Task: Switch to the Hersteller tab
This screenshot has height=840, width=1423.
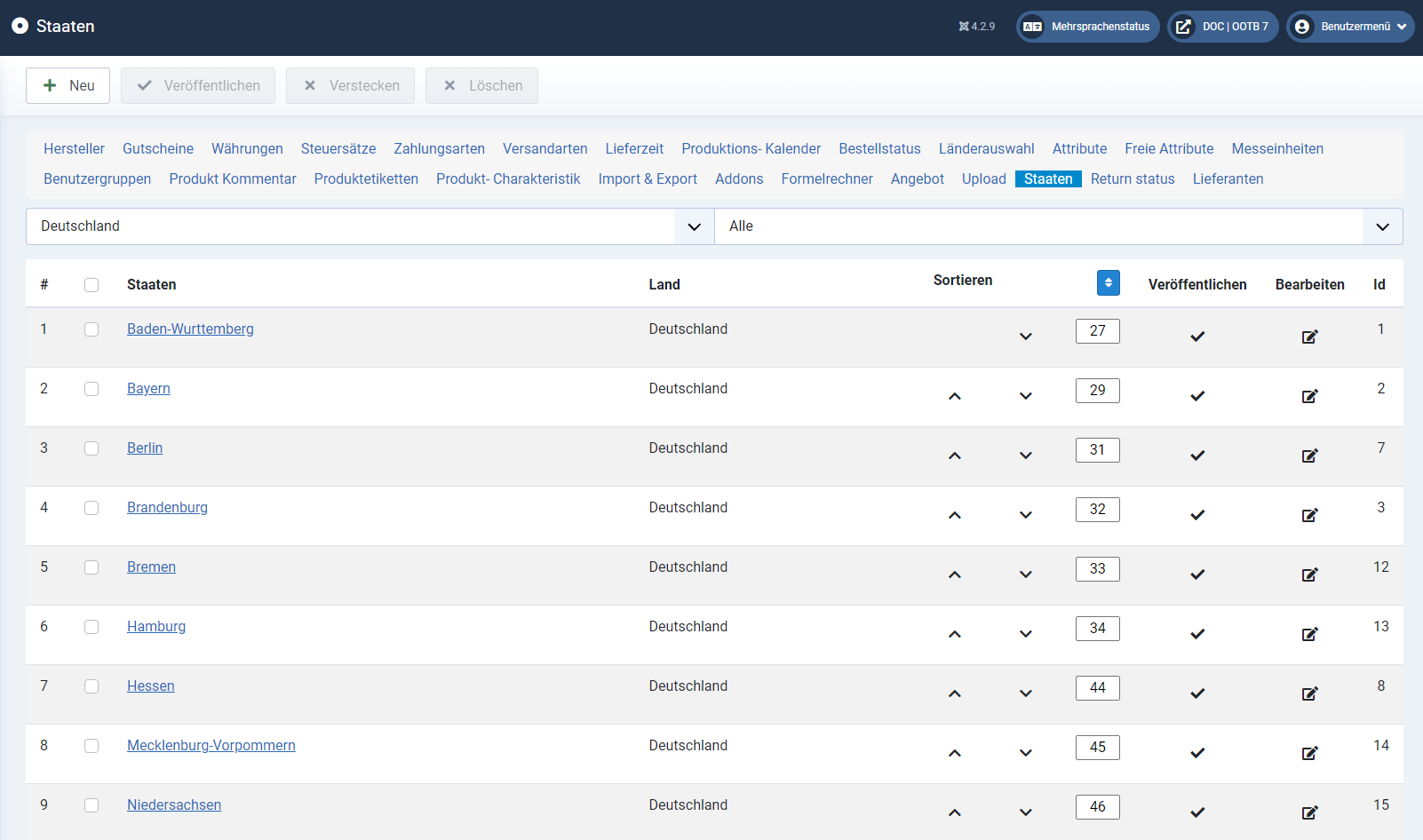Action: [x=74, y=148]
